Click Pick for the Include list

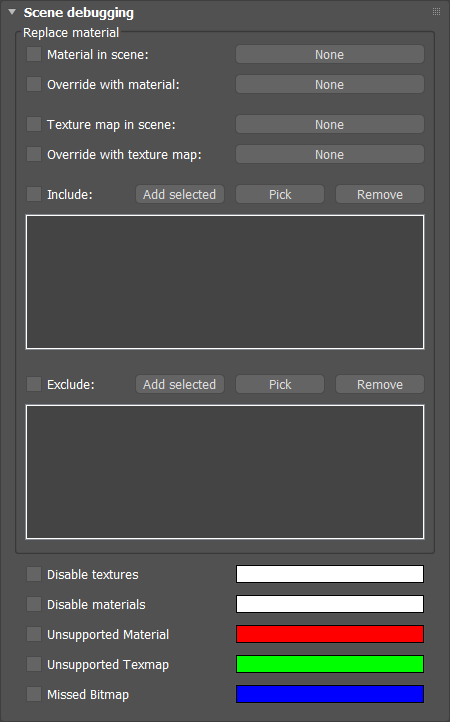pos(280,194)
